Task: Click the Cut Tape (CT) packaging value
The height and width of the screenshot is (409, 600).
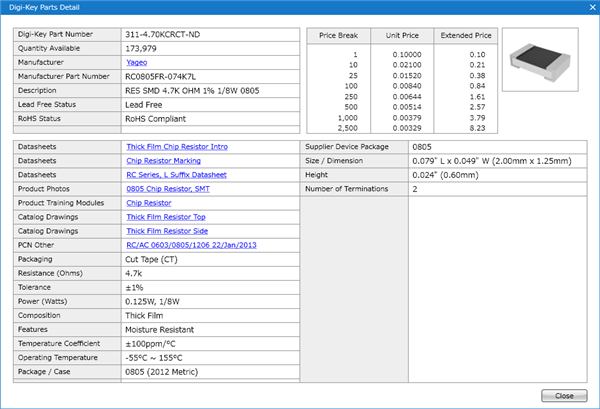Action: pos(152,259)
